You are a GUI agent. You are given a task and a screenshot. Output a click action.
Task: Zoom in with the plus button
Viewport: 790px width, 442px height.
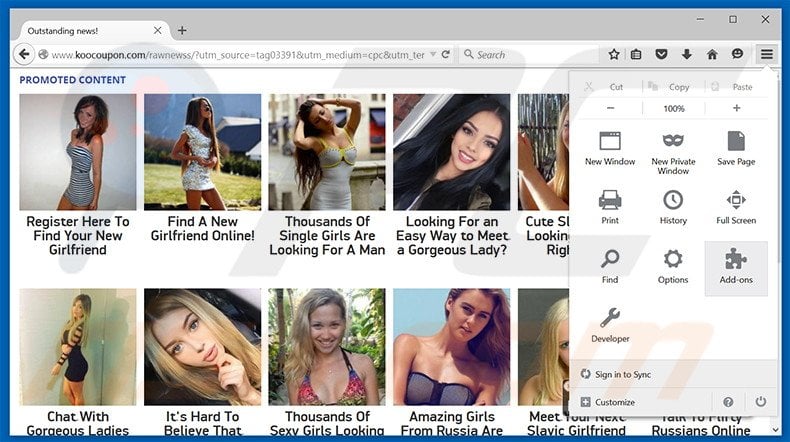[736, 108]
